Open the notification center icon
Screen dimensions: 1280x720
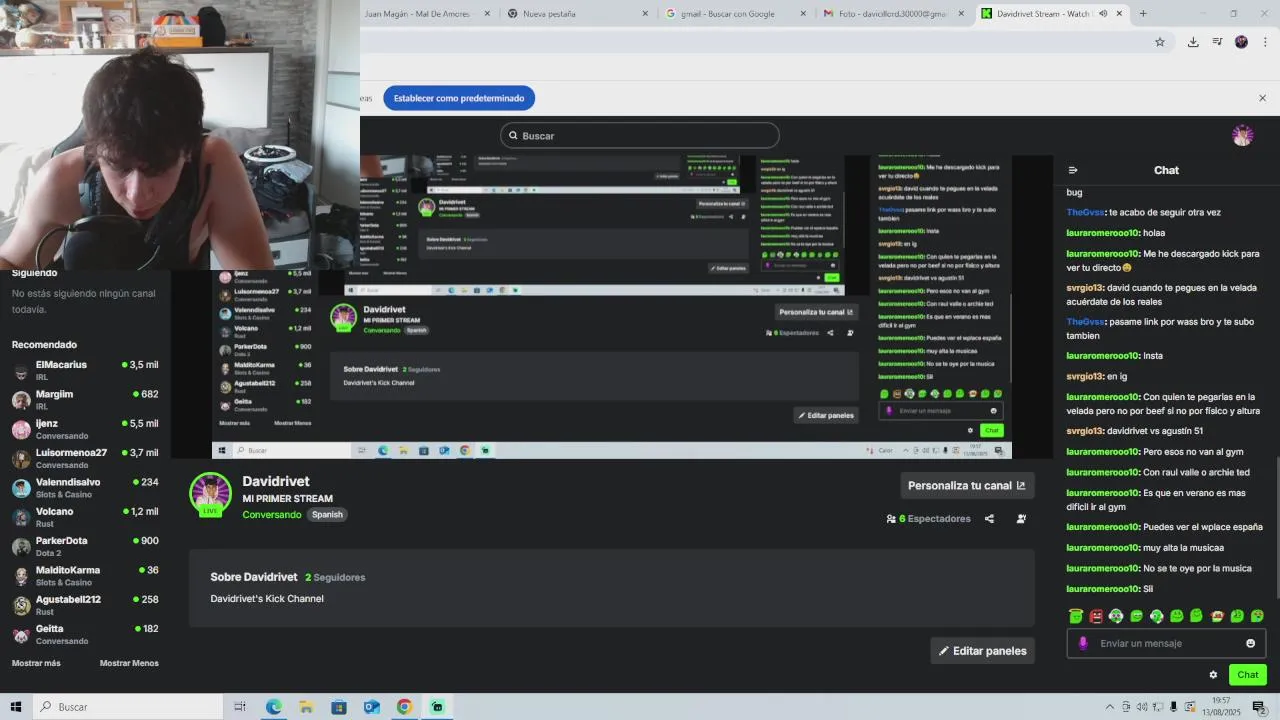[1258, 707]
